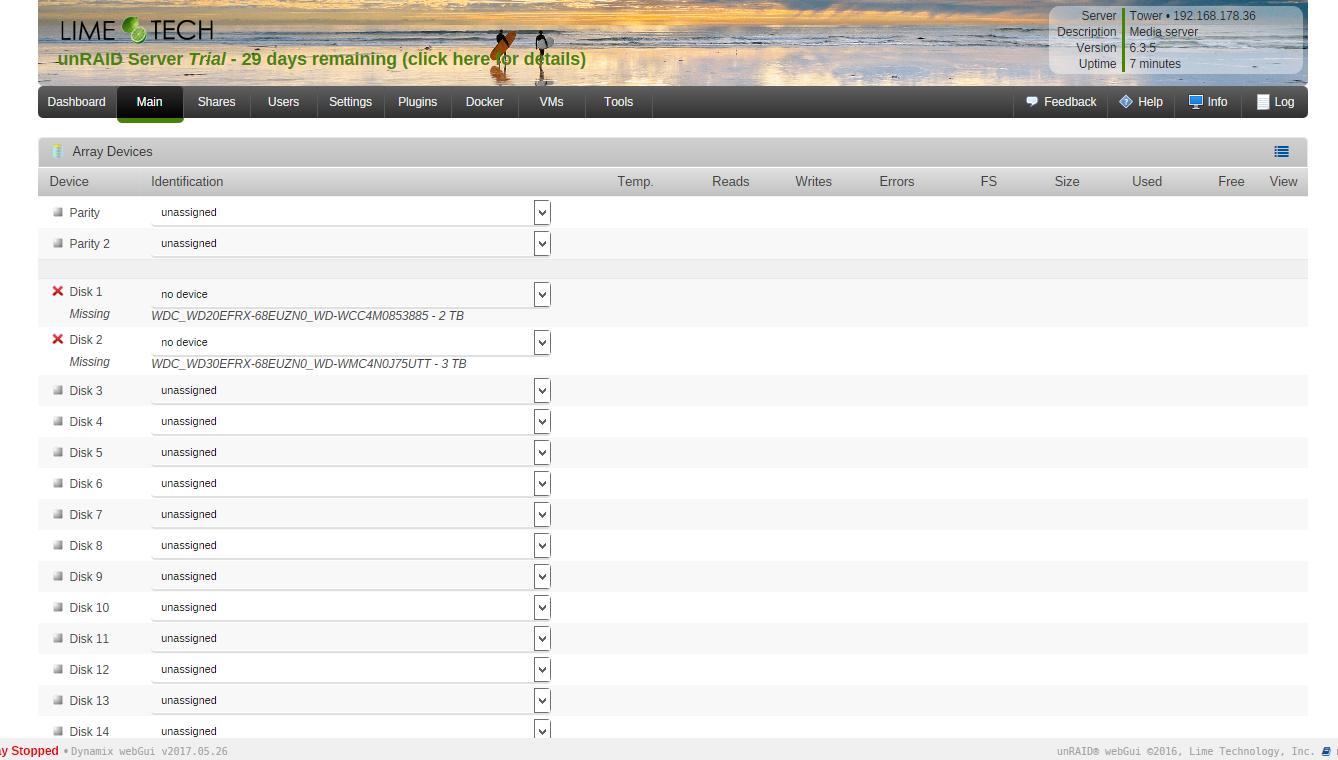This screenshot has height=760, width=1338.
Task: Click the Disk 9 status indicator
Action: [58, 576]
